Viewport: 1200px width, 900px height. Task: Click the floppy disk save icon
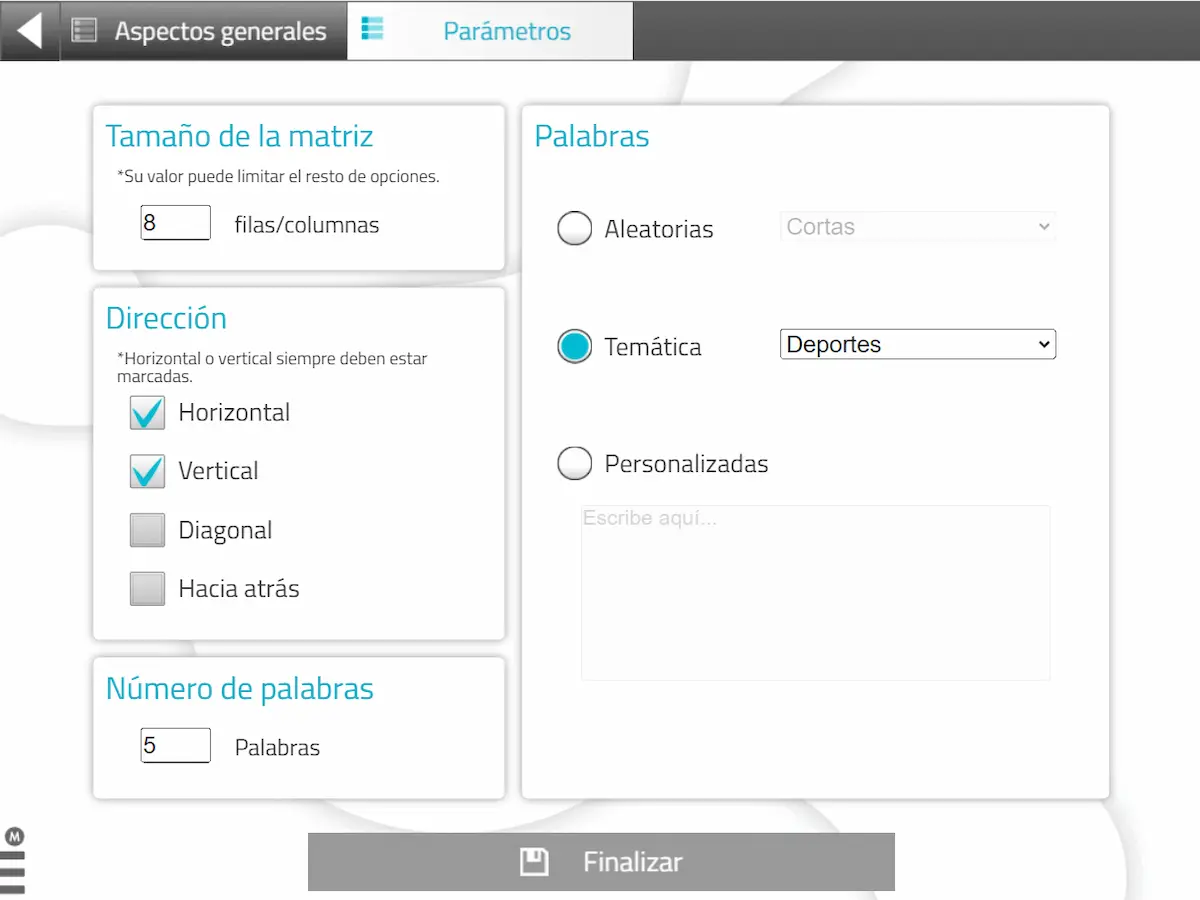[x=534, y=862]
